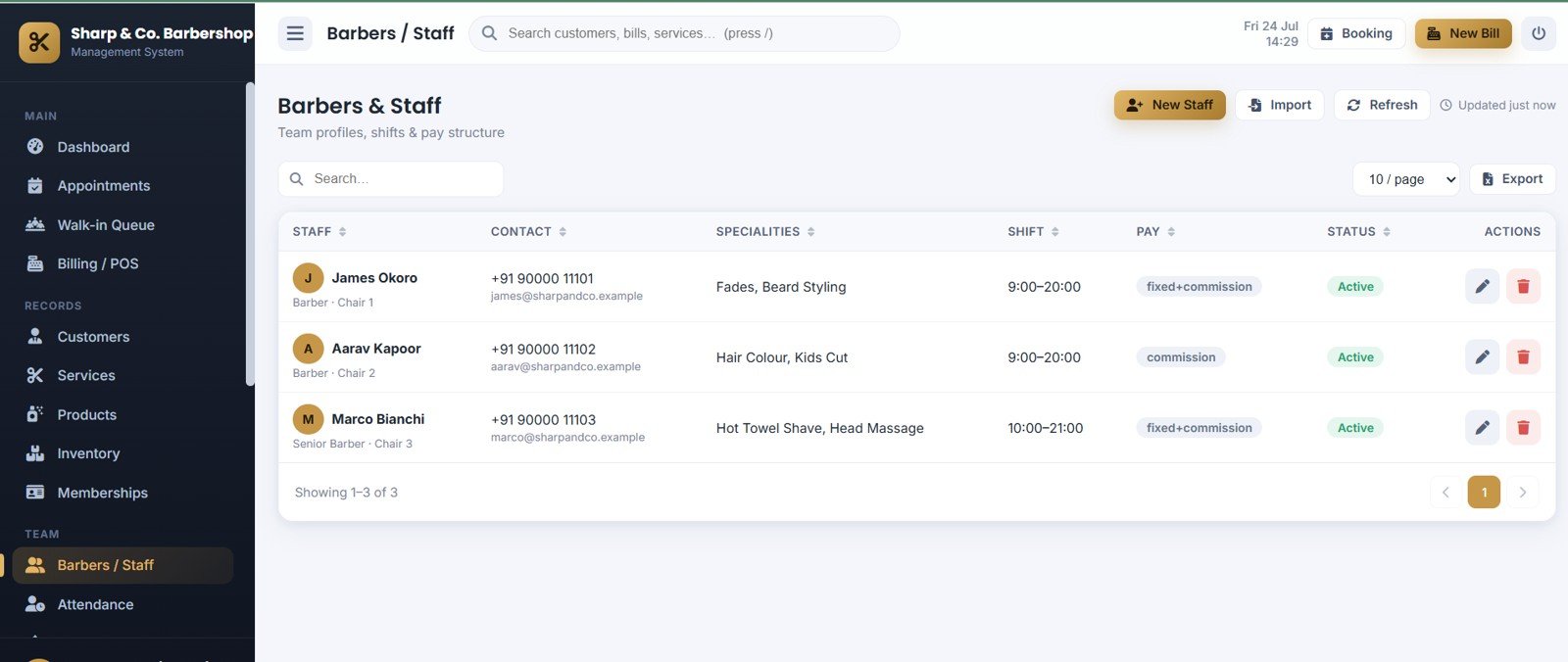Click James Okoro's J avatar
The height and width of the screenshot is (662, 1568).
click(308, 278)
